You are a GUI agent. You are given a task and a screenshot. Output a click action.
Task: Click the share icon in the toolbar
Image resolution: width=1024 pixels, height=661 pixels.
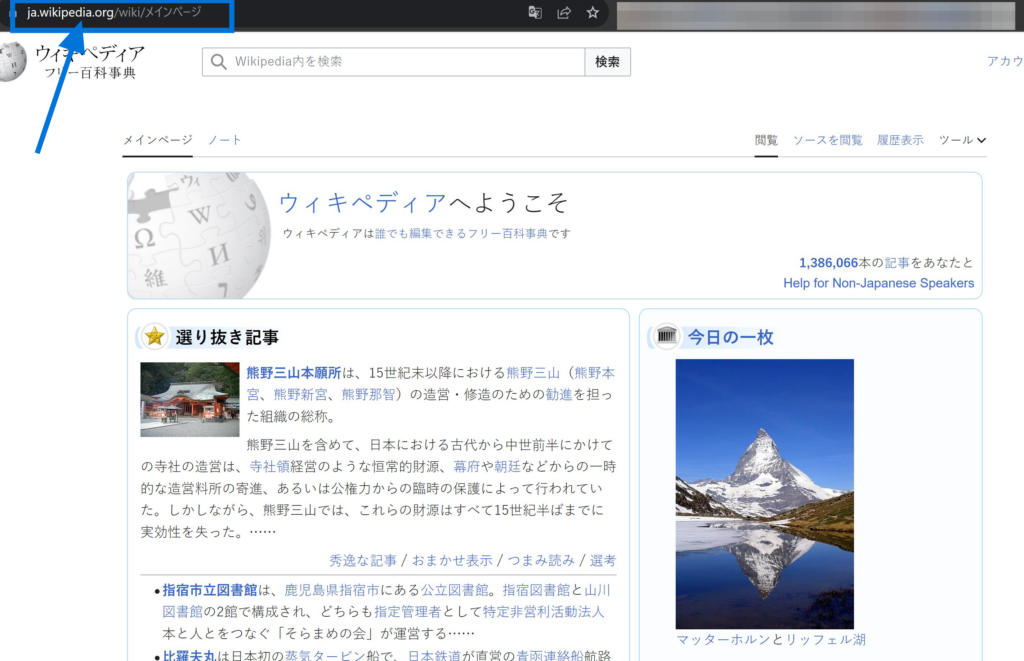[564, 13]
